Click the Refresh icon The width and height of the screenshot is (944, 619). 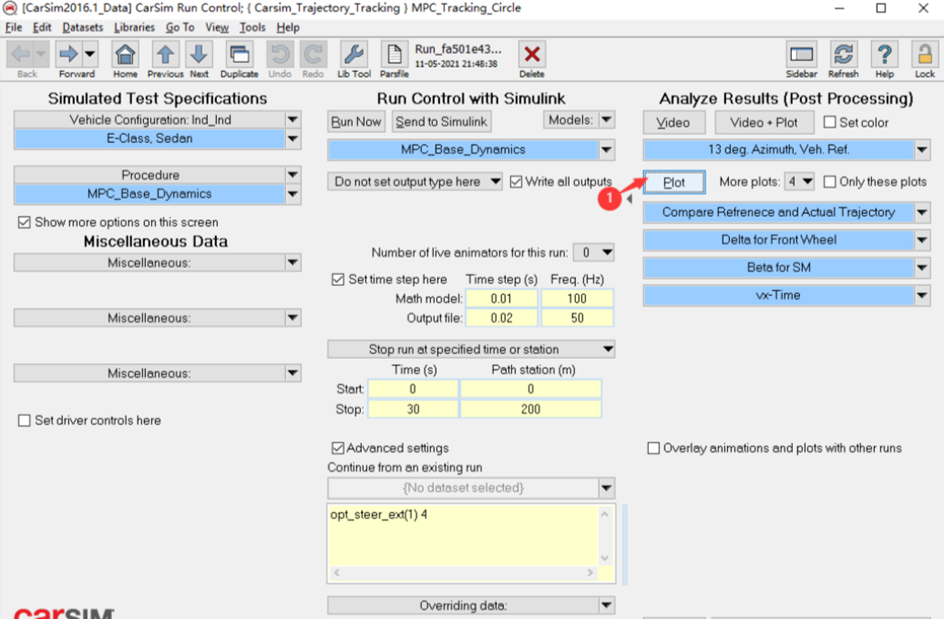point(843,54)
